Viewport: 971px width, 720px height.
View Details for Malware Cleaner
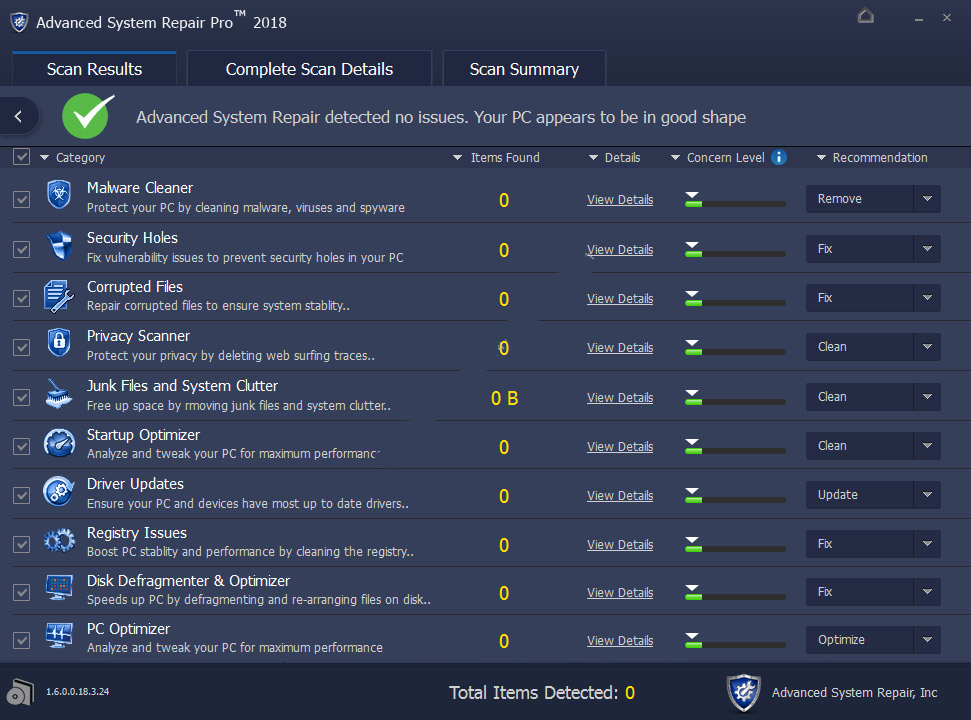point(620,199)
